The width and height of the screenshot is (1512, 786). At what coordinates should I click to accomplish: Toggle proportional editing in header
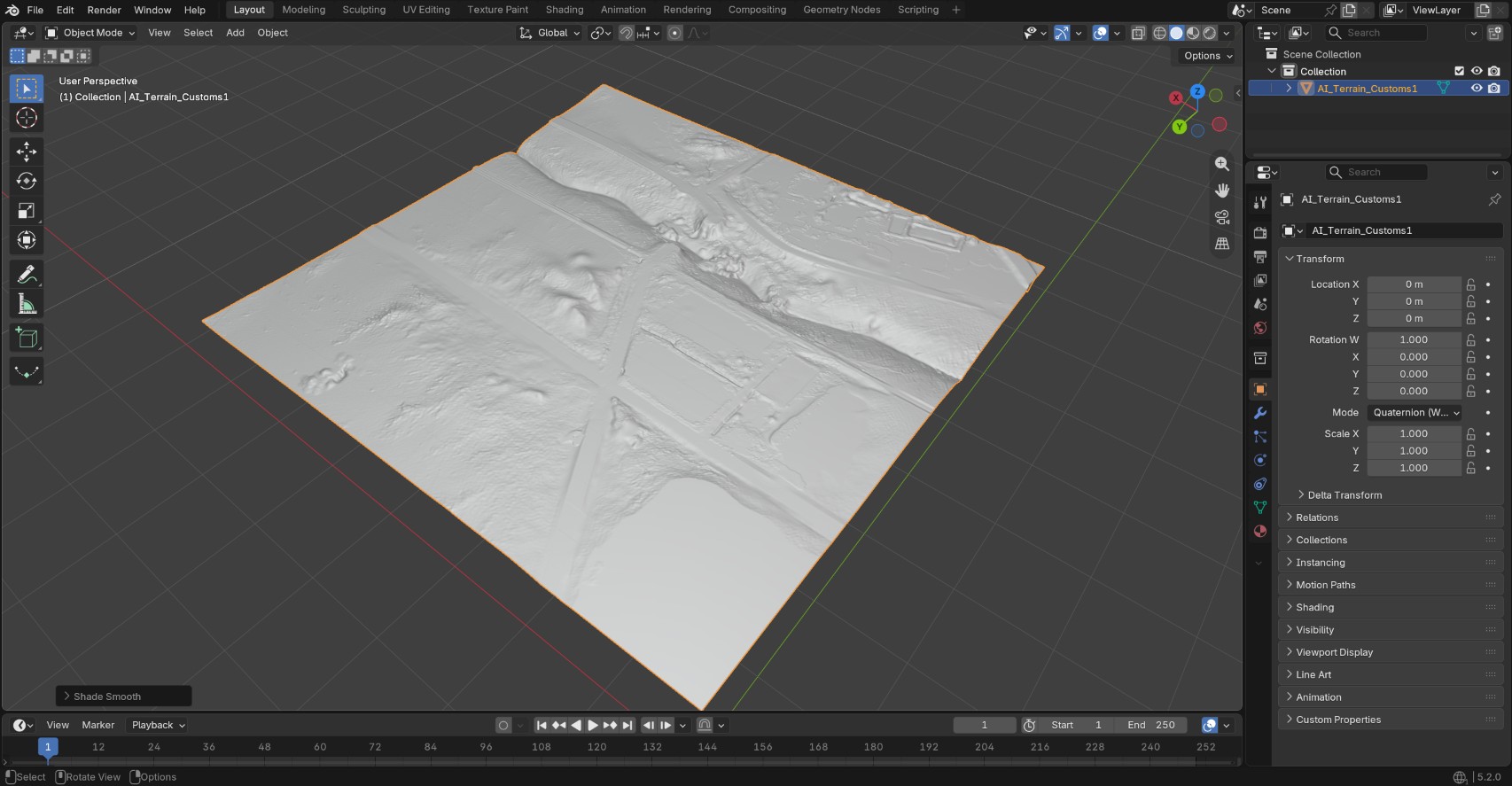tap(675, 33)
